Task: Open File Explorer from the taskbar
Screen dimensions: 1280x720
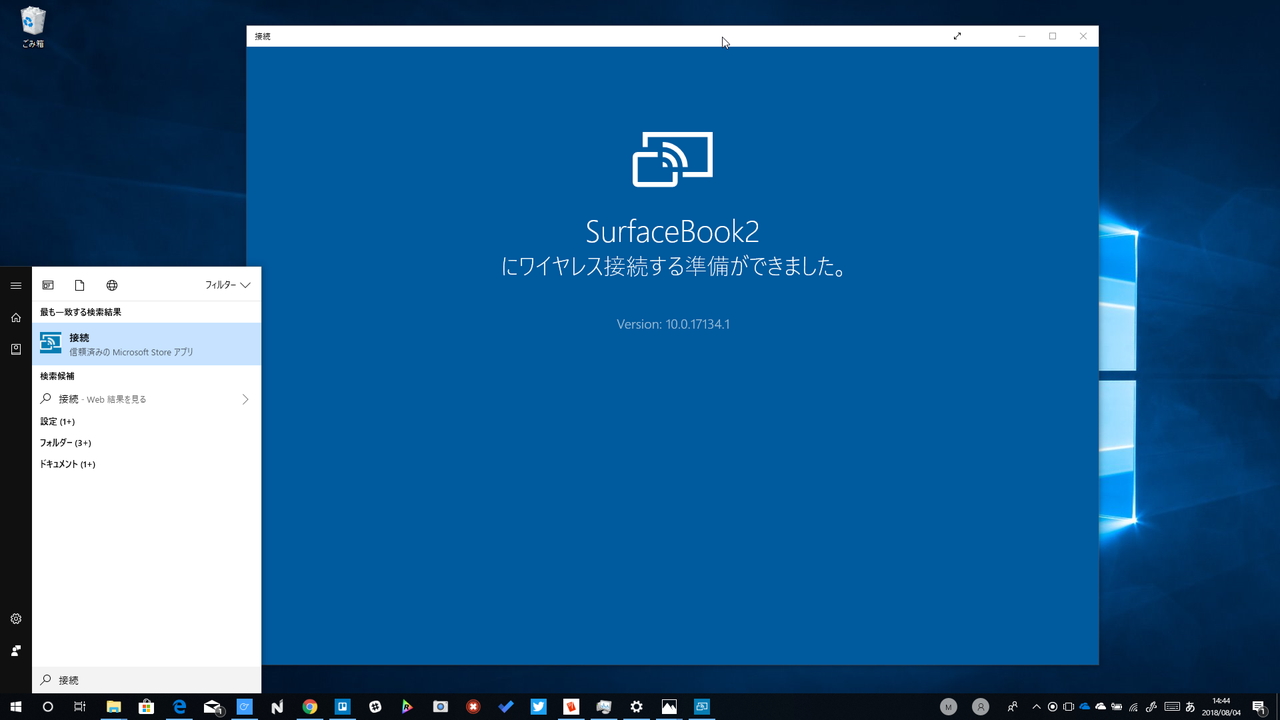Action: point(114,707)
